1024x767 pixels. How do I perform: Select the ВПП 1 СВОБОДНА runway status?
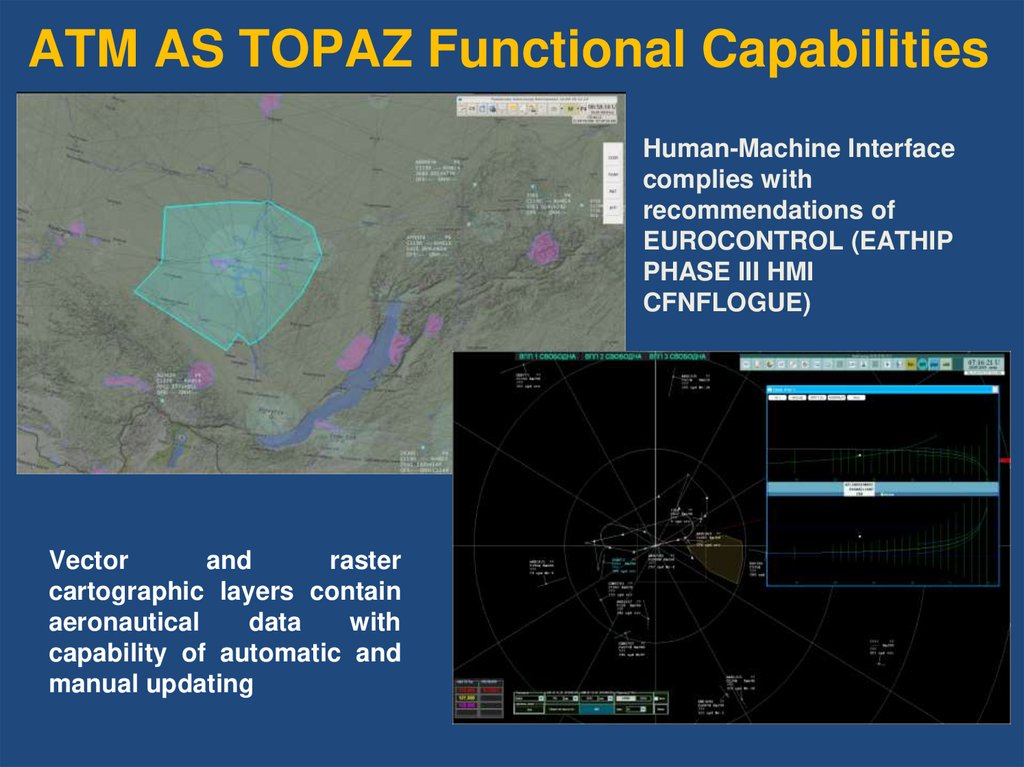pos(547,357)
